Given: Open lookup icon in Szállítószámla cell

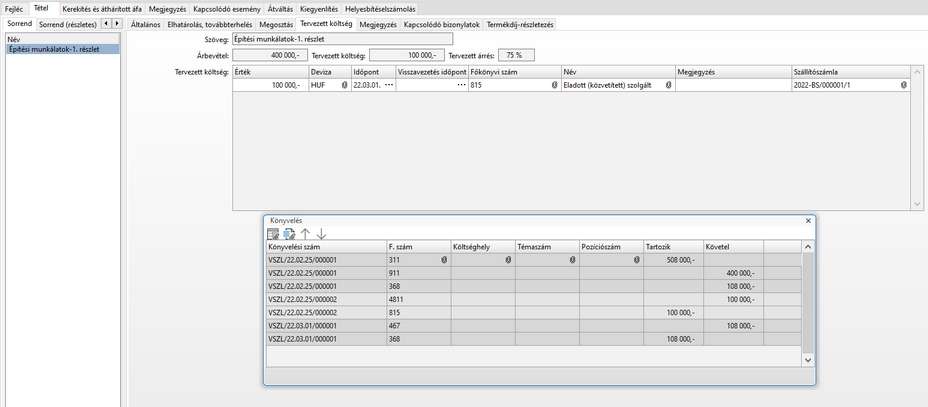Looking at the screenshot, I should click(x=904, y=86).
